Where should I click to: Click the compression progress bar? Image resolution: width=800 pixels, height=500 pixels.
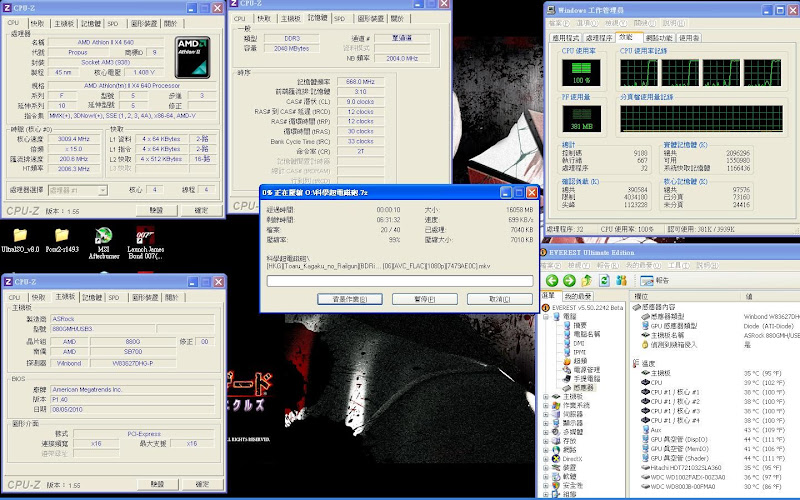click(x=400, y=281)
